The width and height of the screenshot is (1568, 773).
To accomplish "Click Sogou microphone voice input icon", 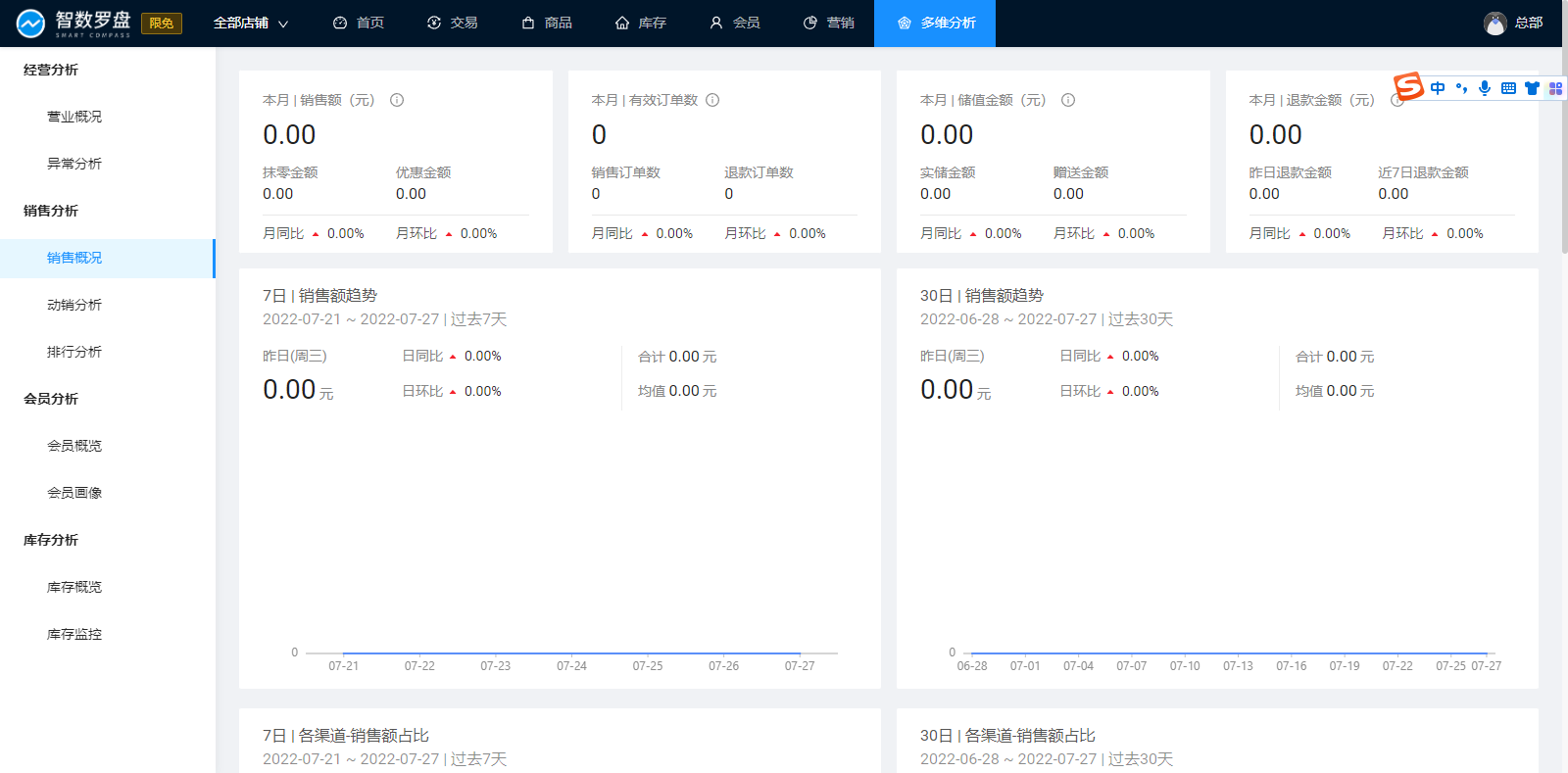I will (x=1485, y=88).
